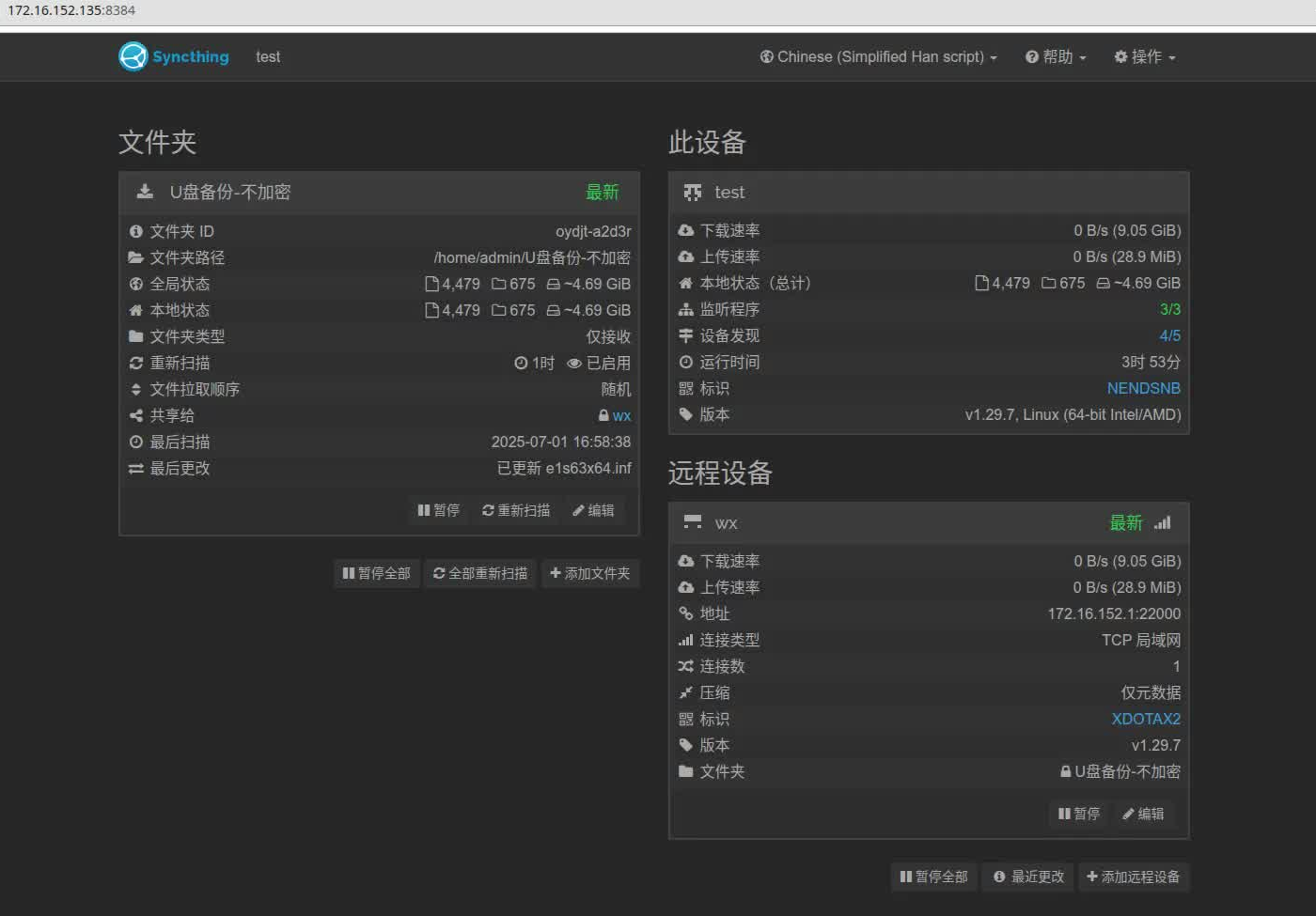This screenshot has height=916, width=1316.
Task: Click the test device identicon icon
Action: point(693,193)
